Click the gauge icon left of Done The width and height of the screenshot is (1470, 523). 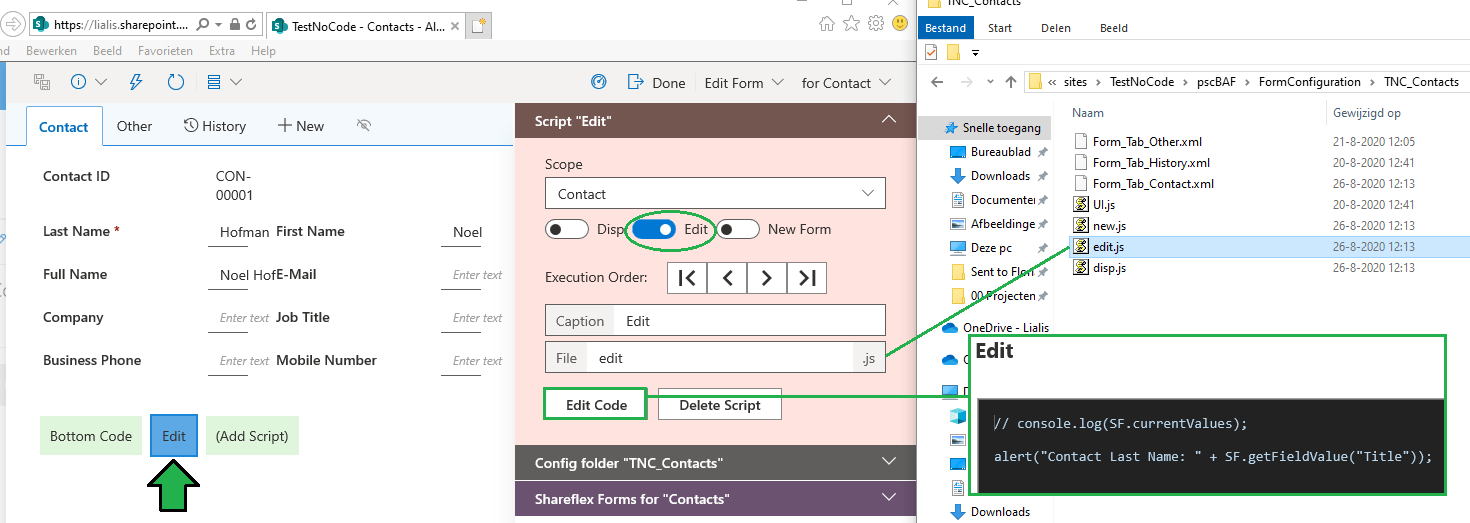599,82
